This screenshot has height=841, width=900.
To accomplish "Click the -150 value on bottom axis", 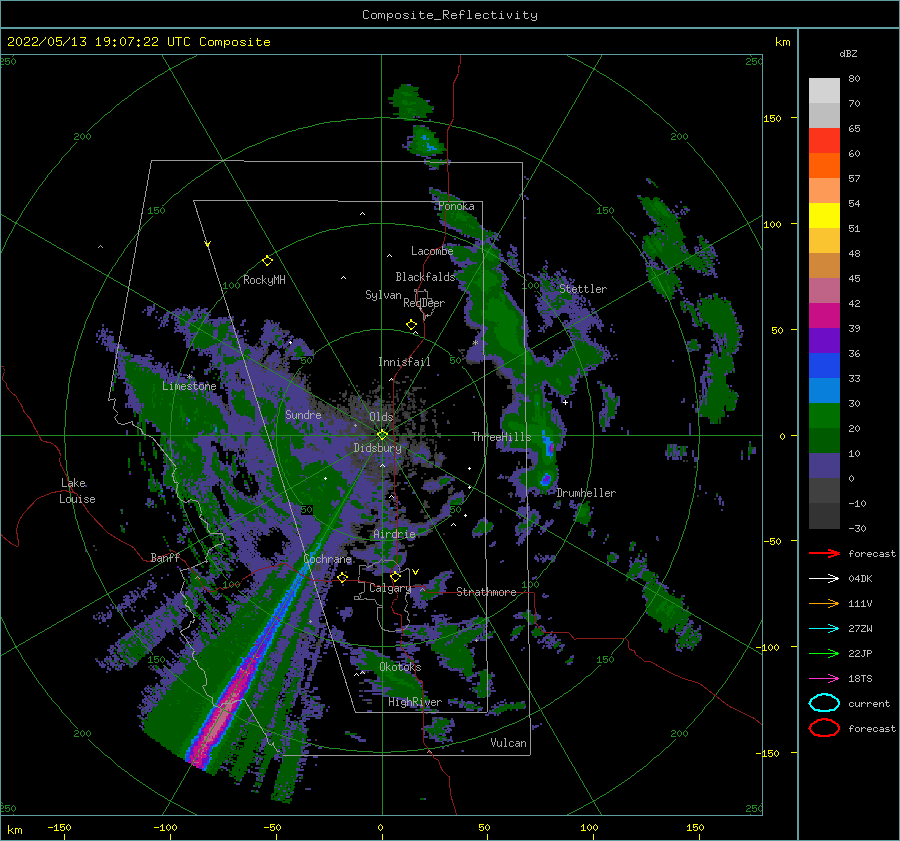I will click(59, 827).
